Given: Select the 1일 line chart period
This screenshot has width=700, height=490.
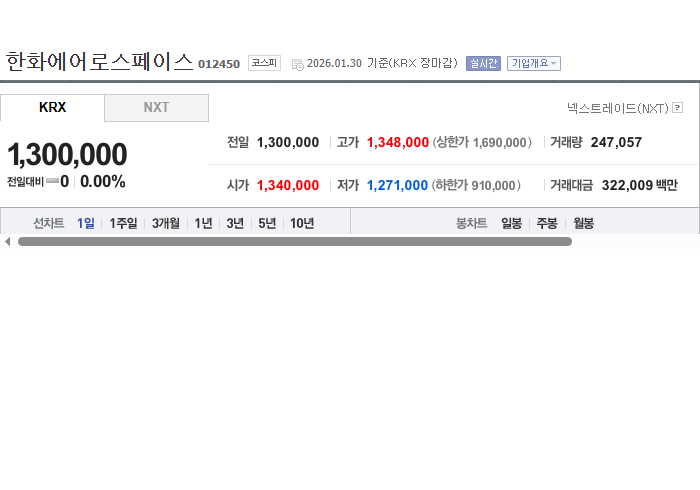Looking at the screenshot, I should tap(86, 223).
